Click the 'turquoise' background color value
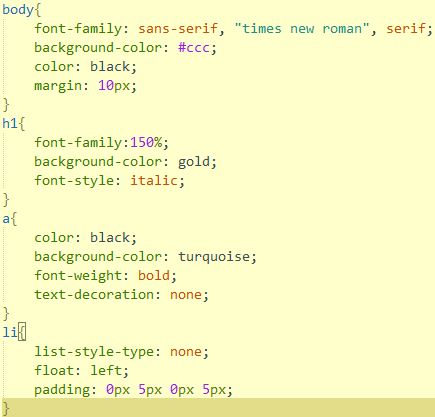435x417 pixels. pos(214,257)
